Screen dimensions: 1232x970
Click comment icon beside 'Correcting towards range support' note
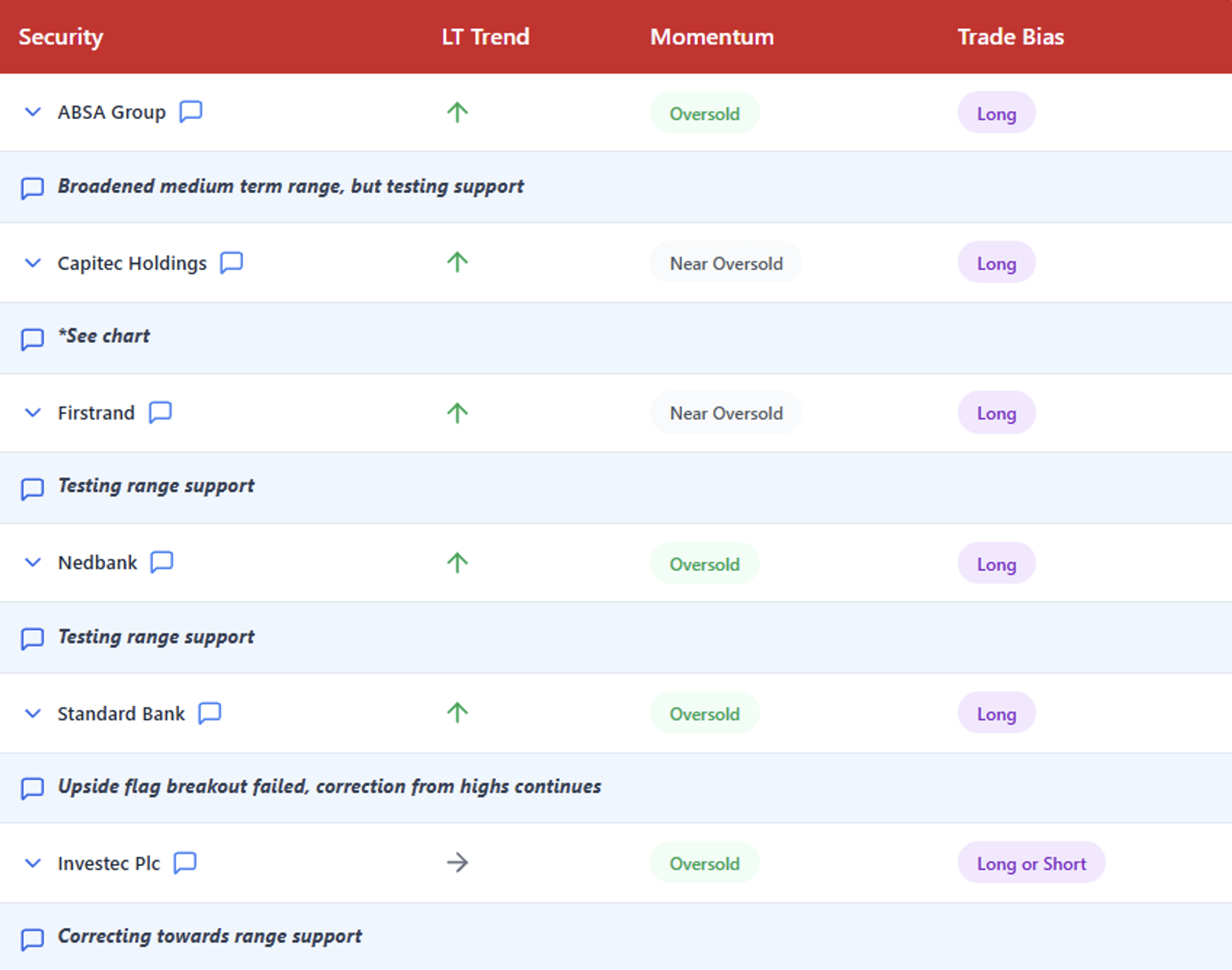(32, 939)
